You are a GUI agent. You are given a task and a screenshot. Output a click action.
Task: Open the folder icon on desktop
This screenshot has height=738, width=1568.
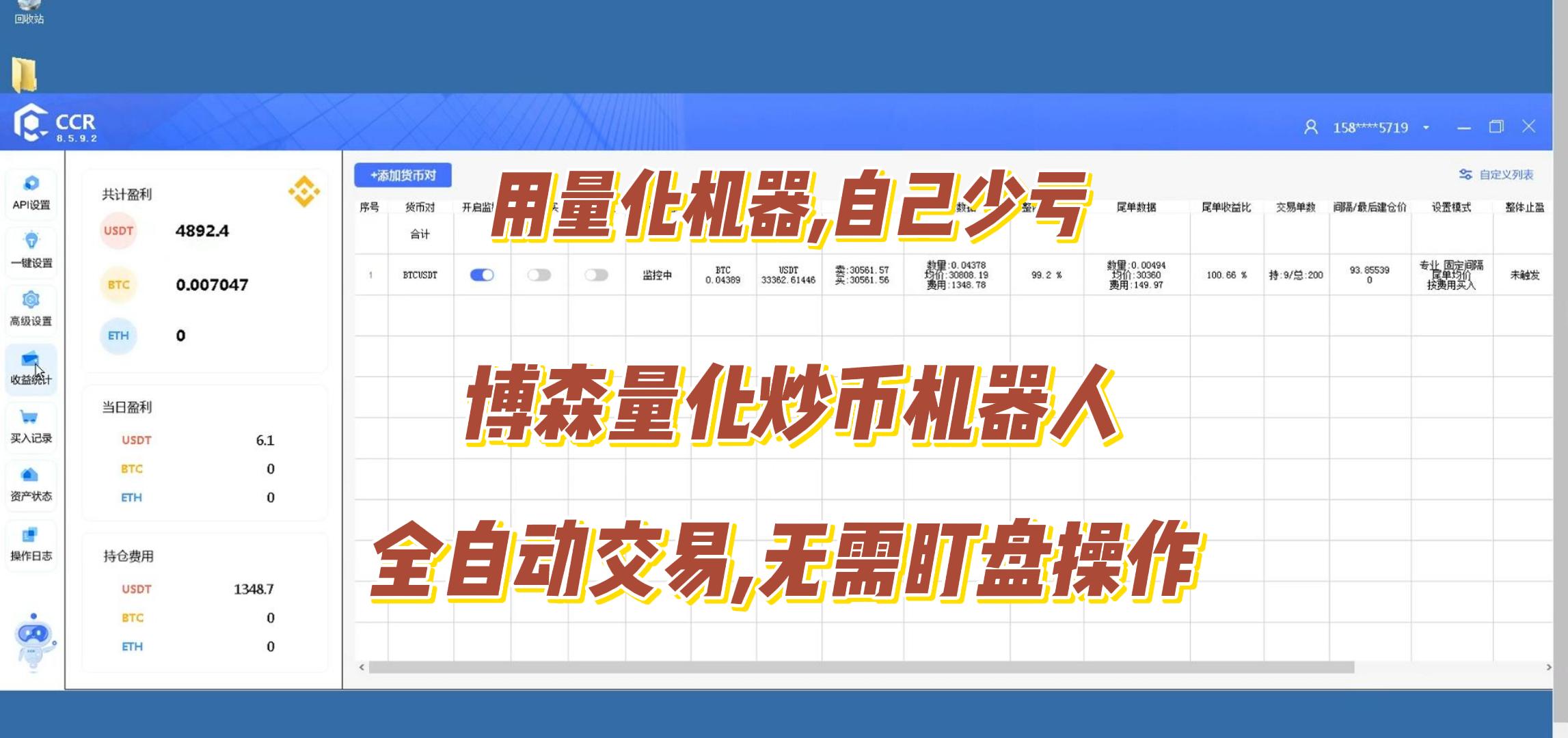[x=24, y=74]
